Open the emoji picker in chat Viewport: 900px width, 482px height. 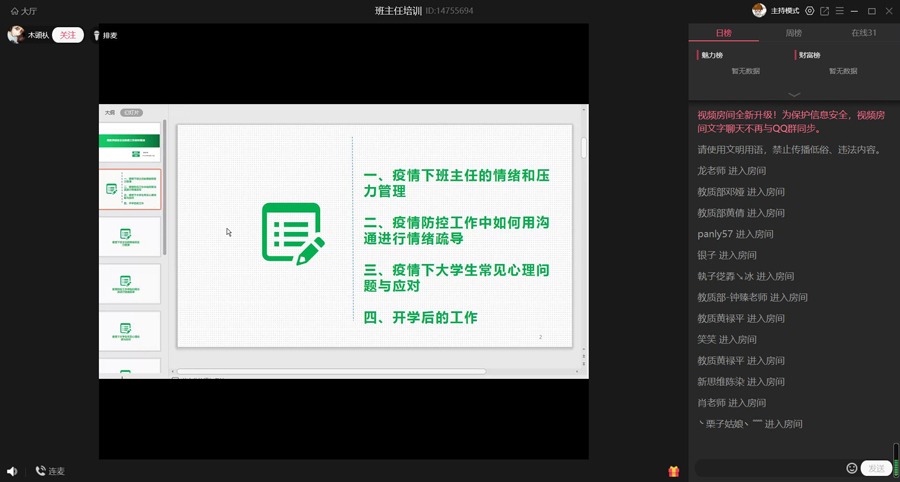pyautogui.click(x=852, y=468)
